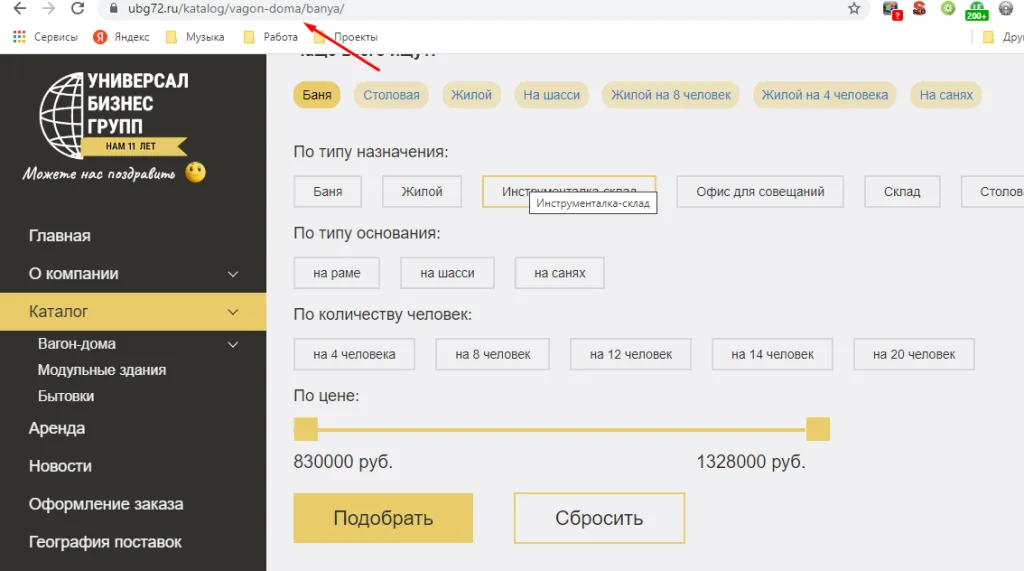This screenshot has width=1024, height=571.
Task: Filter by на 14 человек
Action: coord(772,354)
